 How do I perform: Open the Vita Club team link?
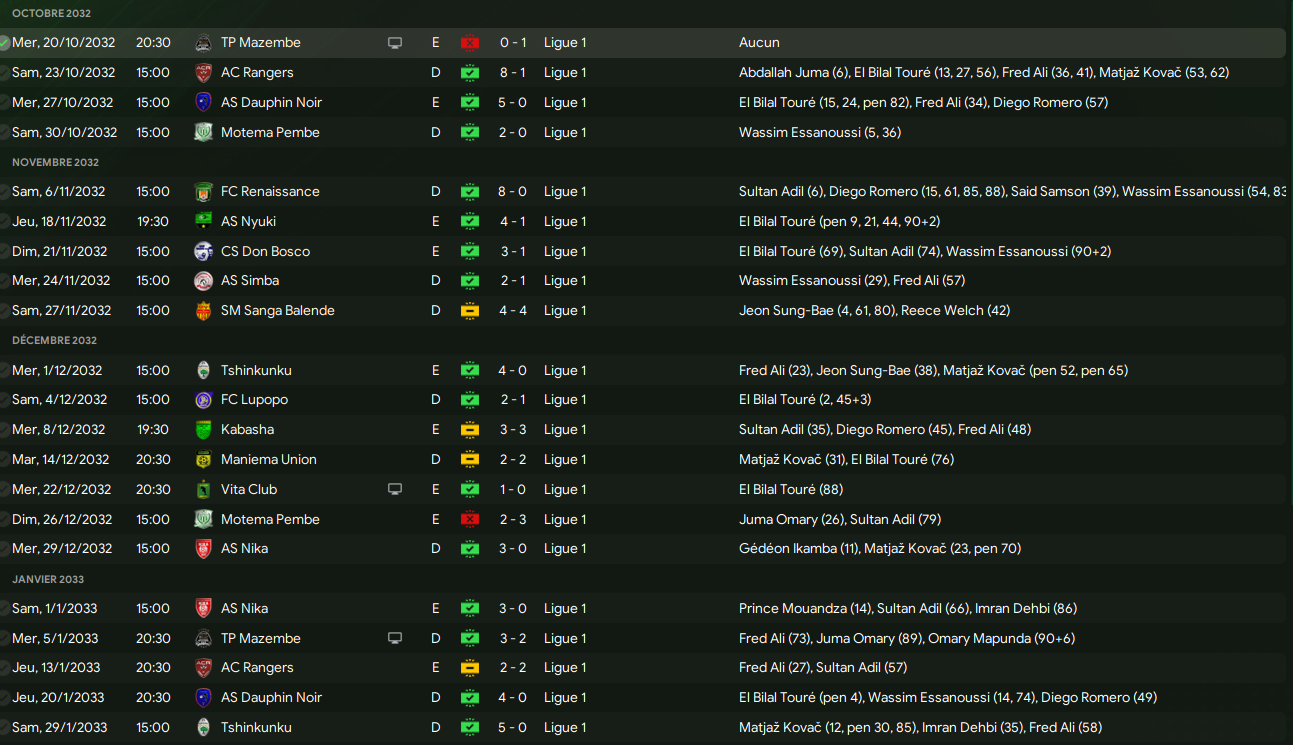tap(248, 490)
